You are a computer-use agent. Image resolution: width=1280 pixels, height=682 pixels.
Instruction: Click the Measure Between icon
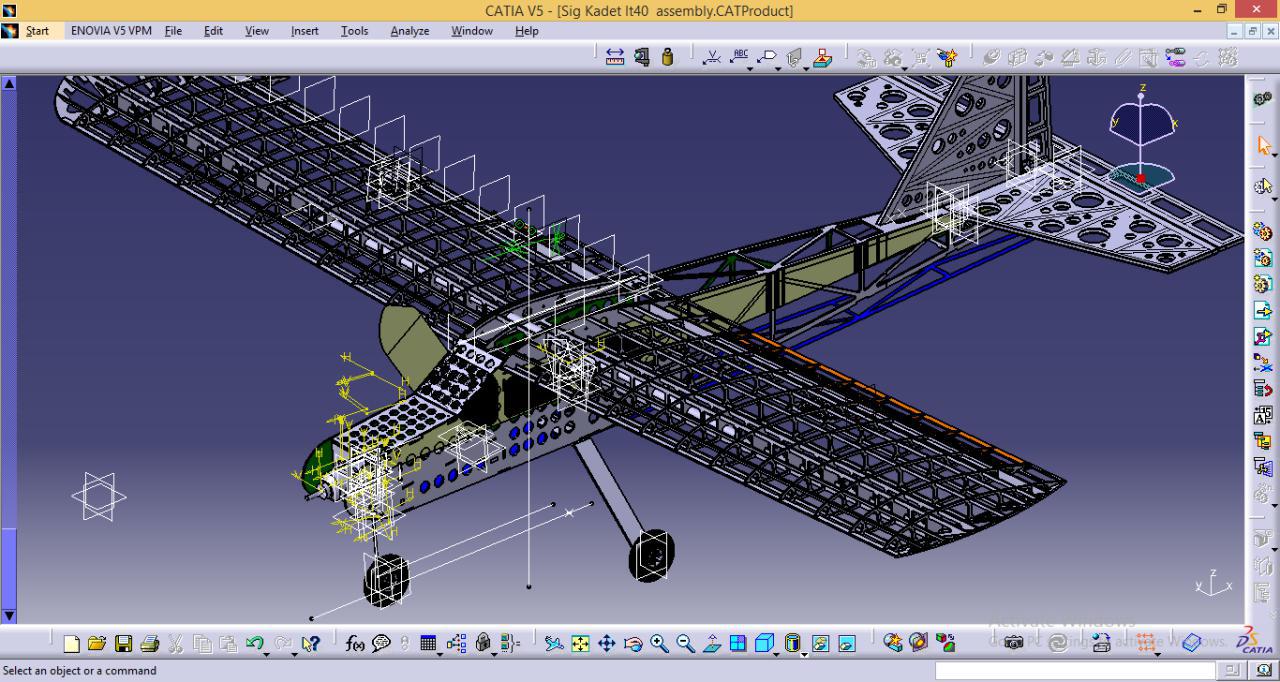coord(615,58)
